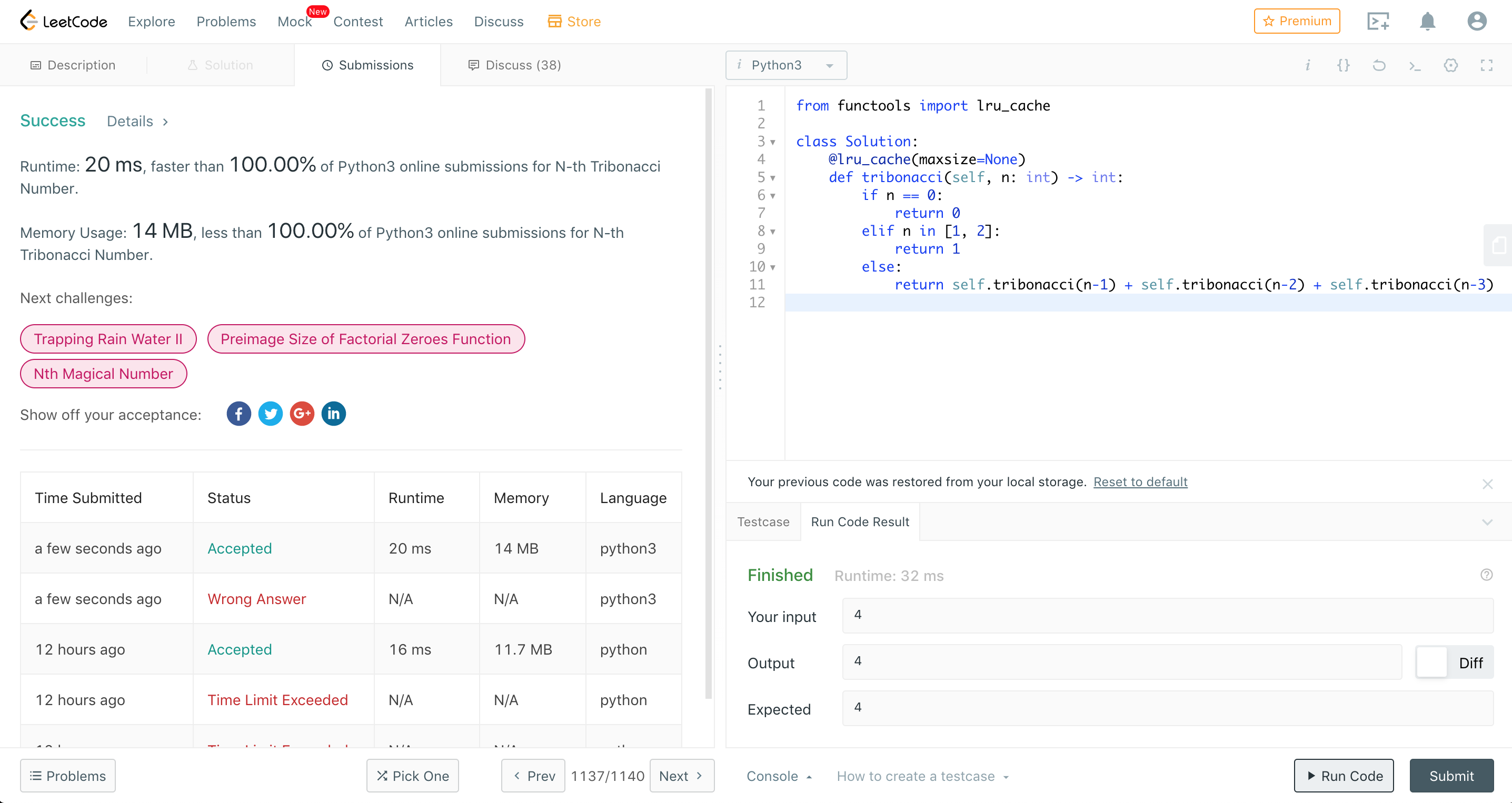
Task: Click the curly braces format code icon
Action: [1343, 65]
